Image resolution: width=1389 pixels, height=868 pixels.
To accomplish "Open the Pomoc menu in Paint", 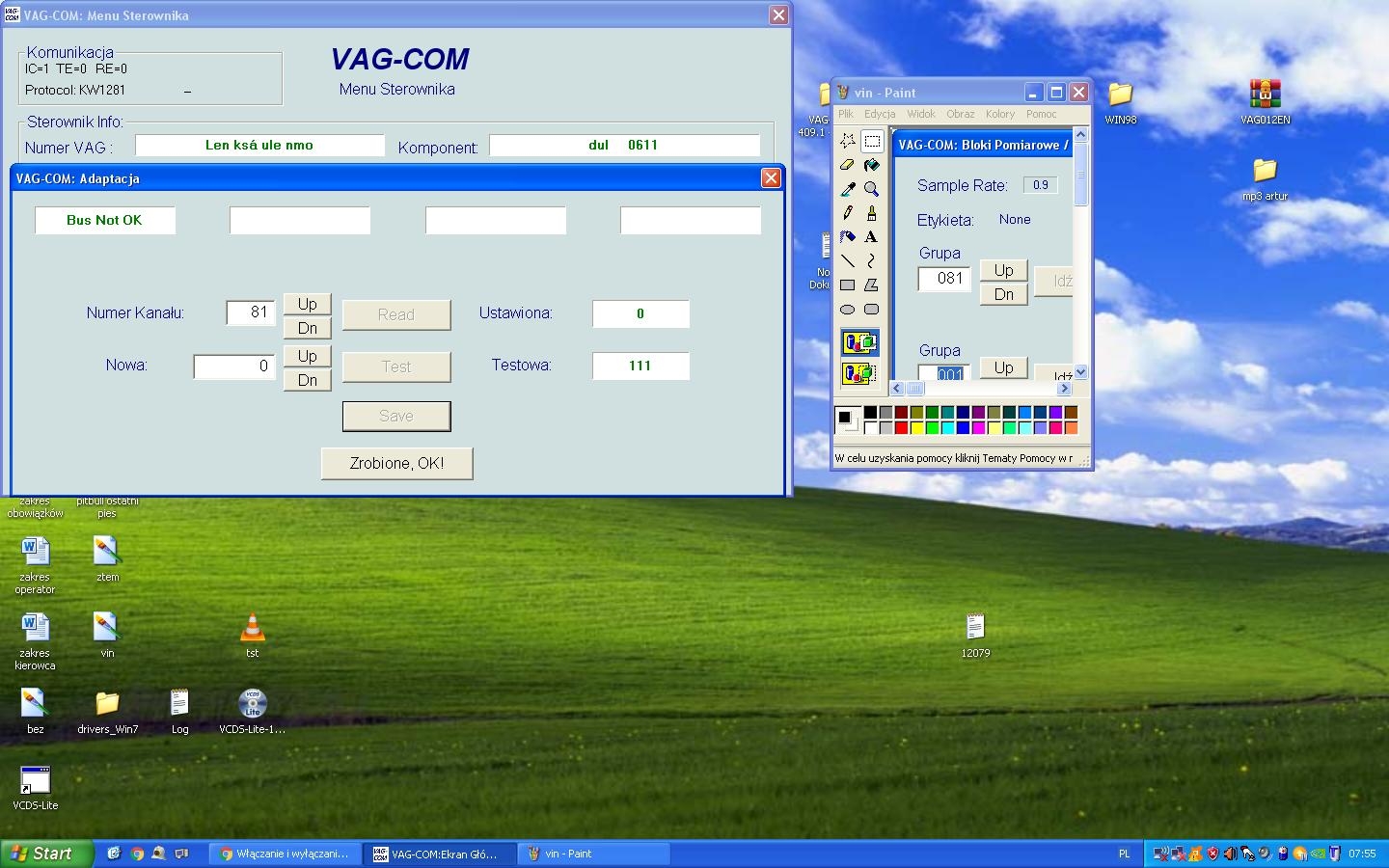I will point(1042,114).
